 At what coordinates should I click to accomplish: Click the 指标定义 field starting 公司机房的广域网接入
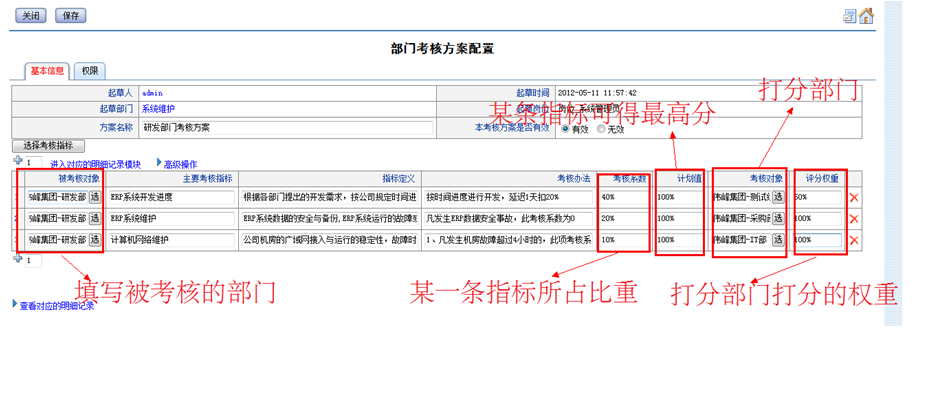pos(330,240)
